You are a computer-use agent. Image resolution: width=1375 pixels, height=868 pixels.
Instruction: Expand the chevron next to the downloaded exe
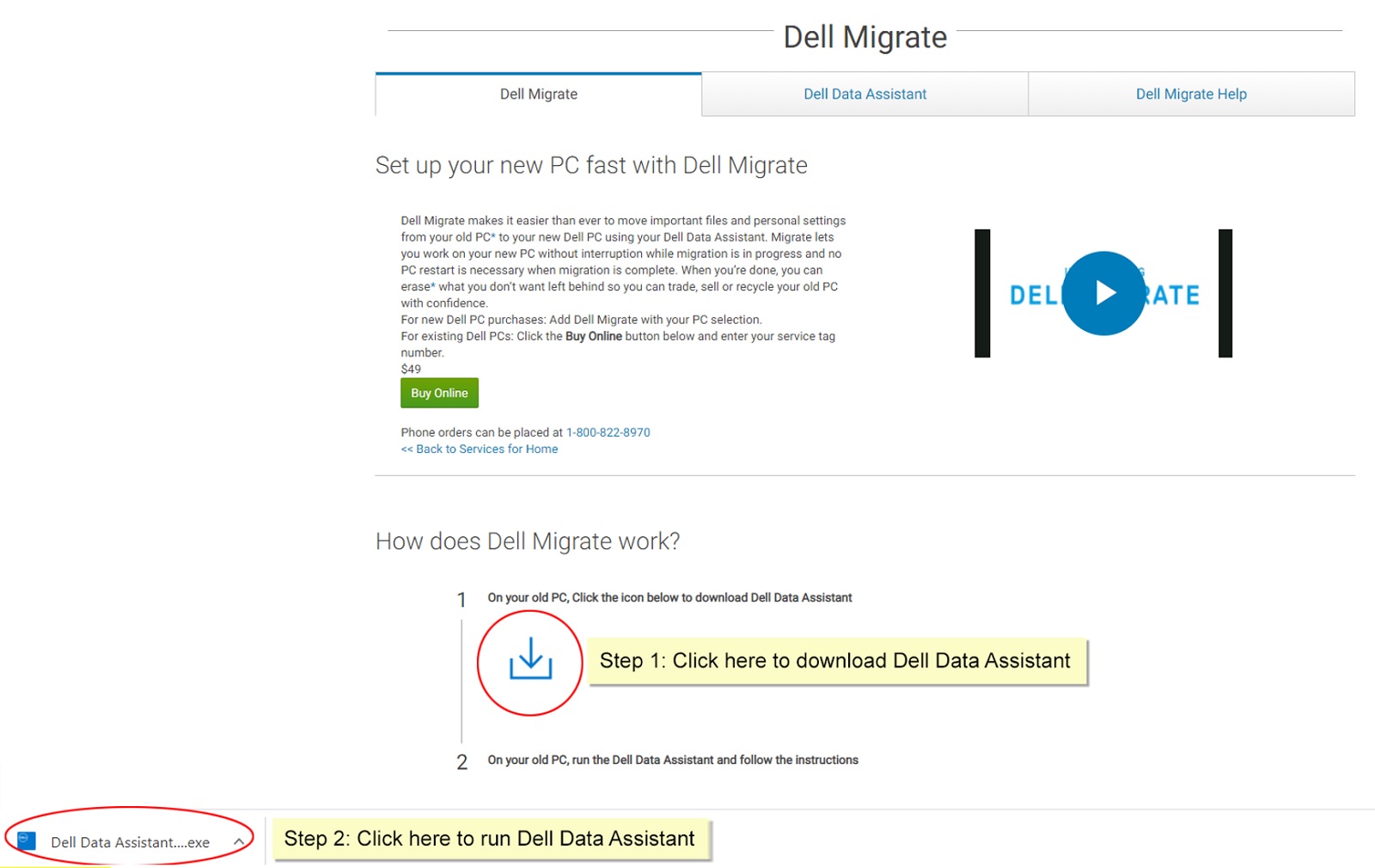(x=239, y=841)
